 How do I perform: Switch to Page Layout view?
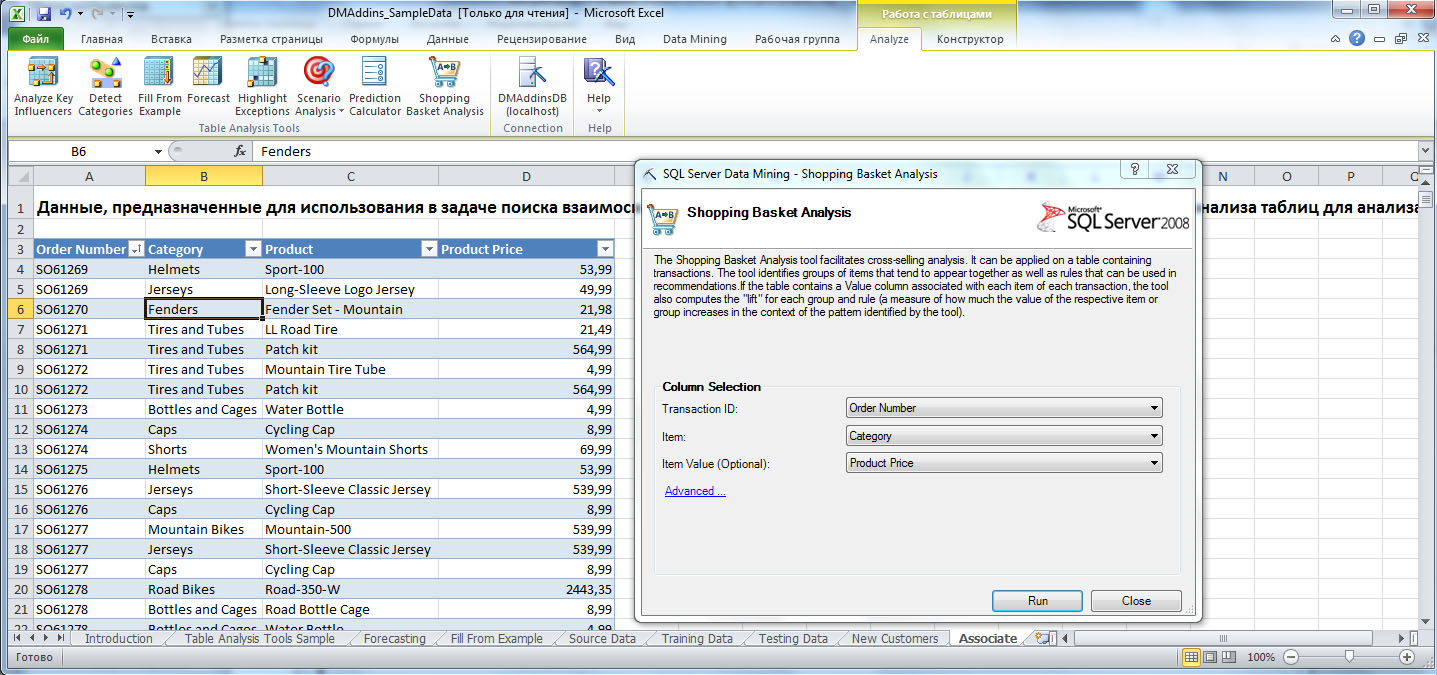(1210, 657)
